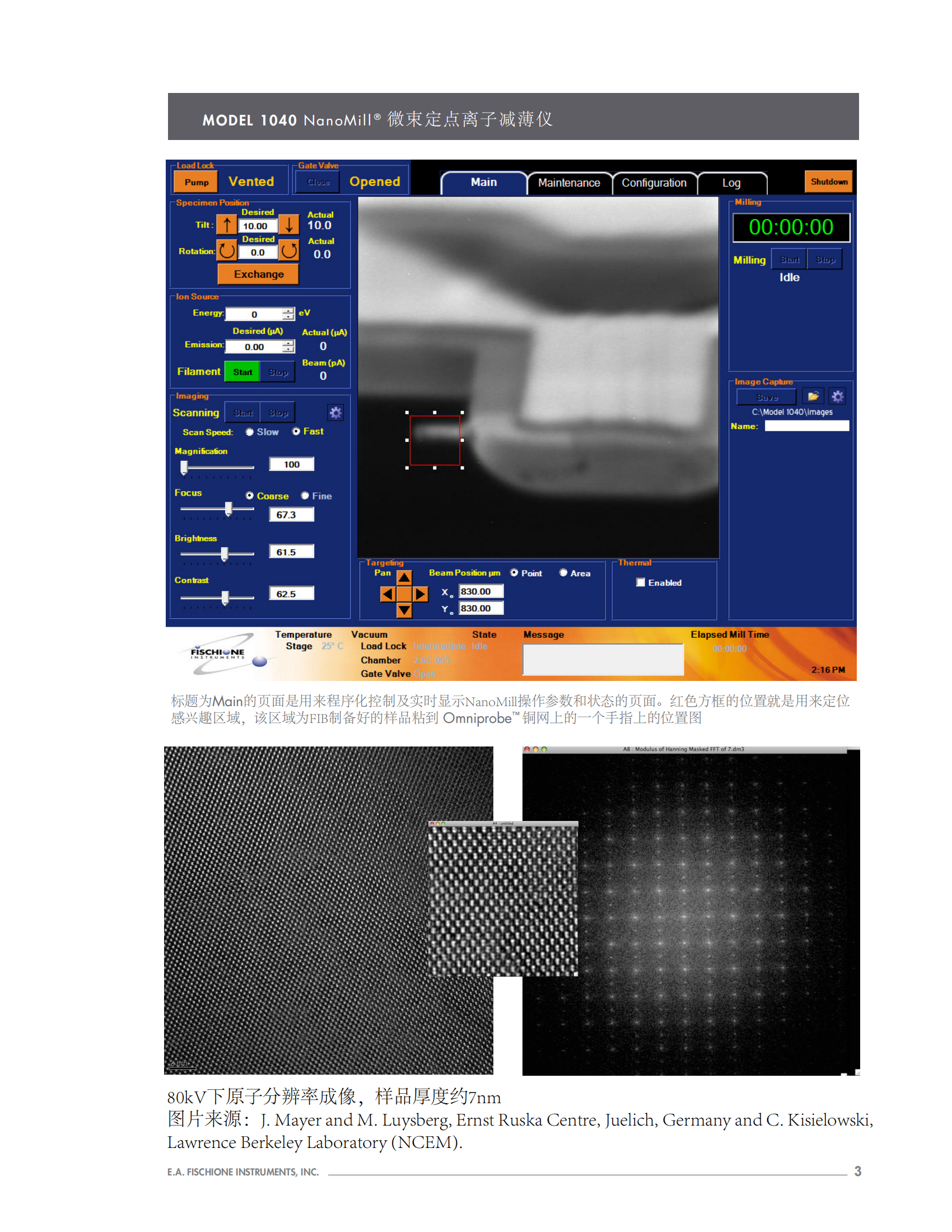Click the tilt down arrow

[290, 224]
